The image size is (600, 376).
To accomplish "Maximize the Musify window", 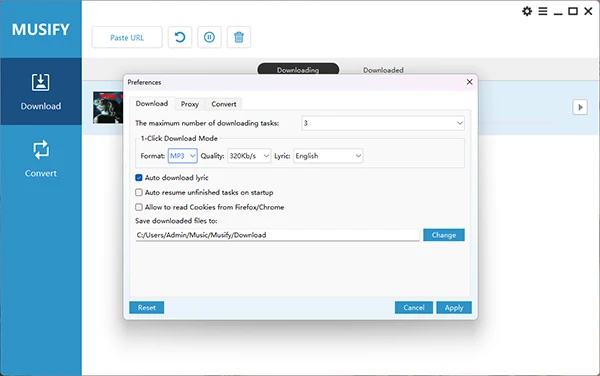I will click(573, 11).
